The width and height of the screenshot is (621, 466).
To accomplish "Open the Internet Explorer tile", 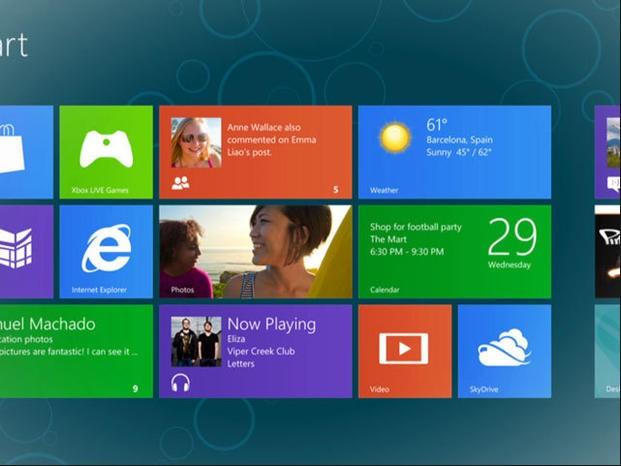I will point(106,251).
